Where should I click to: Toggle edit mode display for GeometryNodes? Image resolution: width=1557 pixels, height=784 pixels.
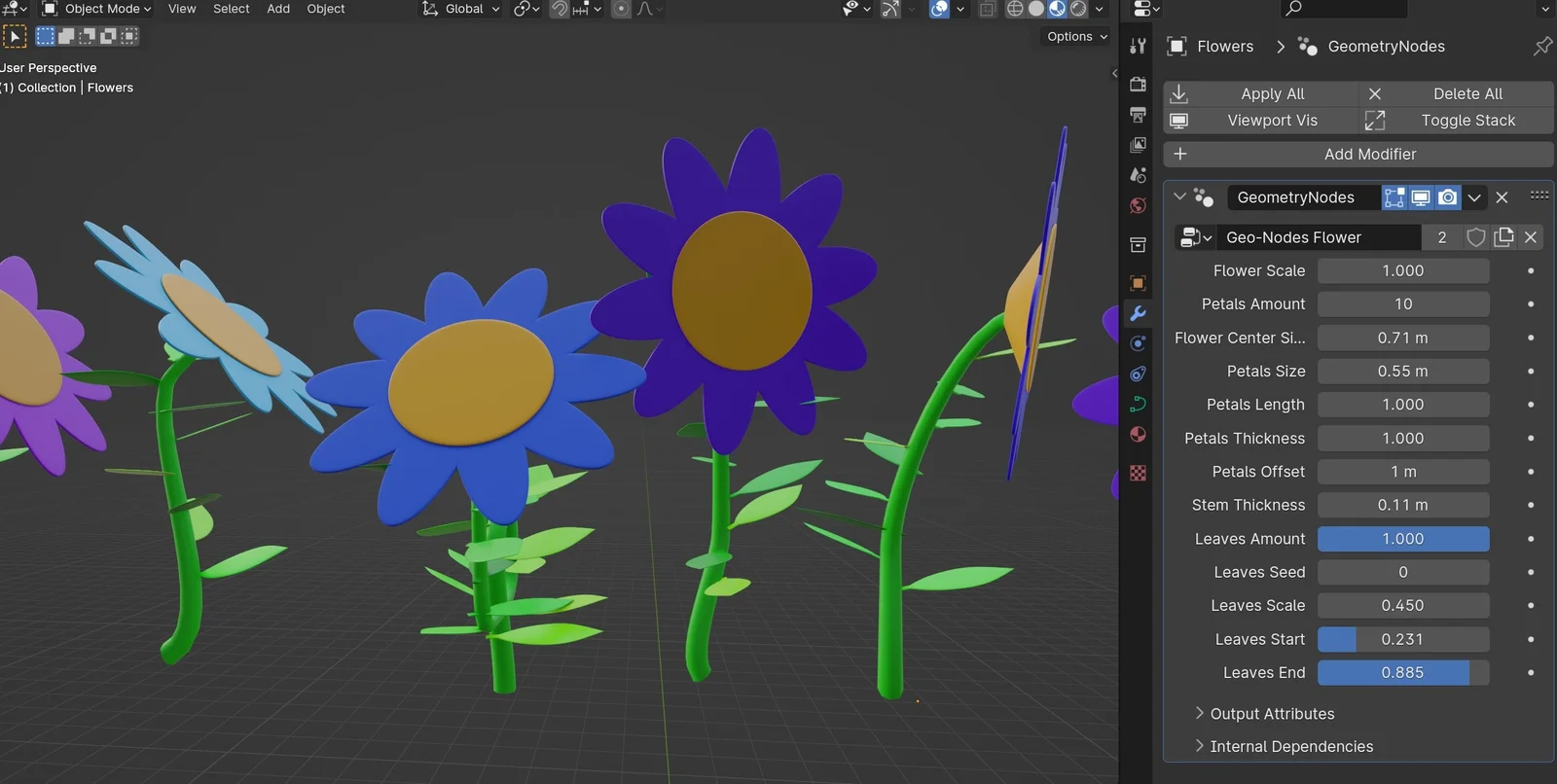click(1394, 197)
